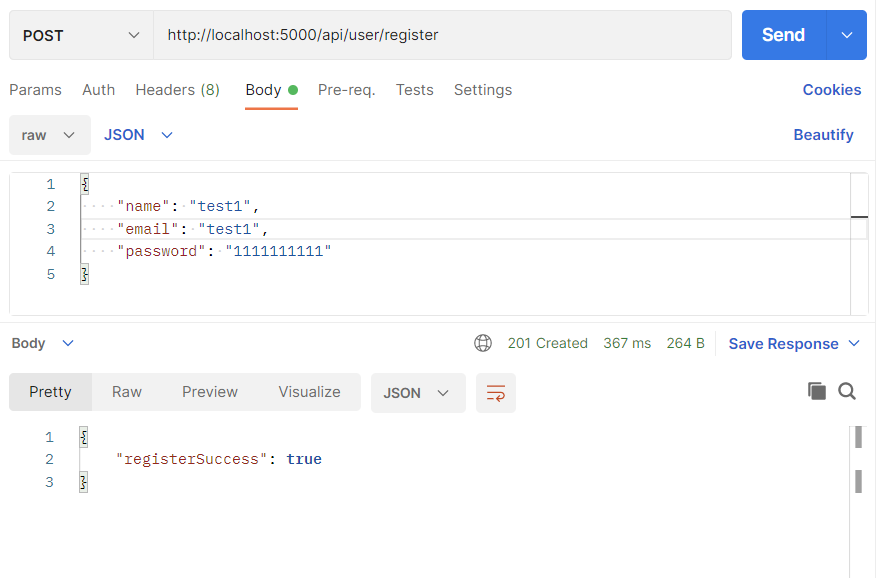Click Beautify to format the body

click(823, 135)
